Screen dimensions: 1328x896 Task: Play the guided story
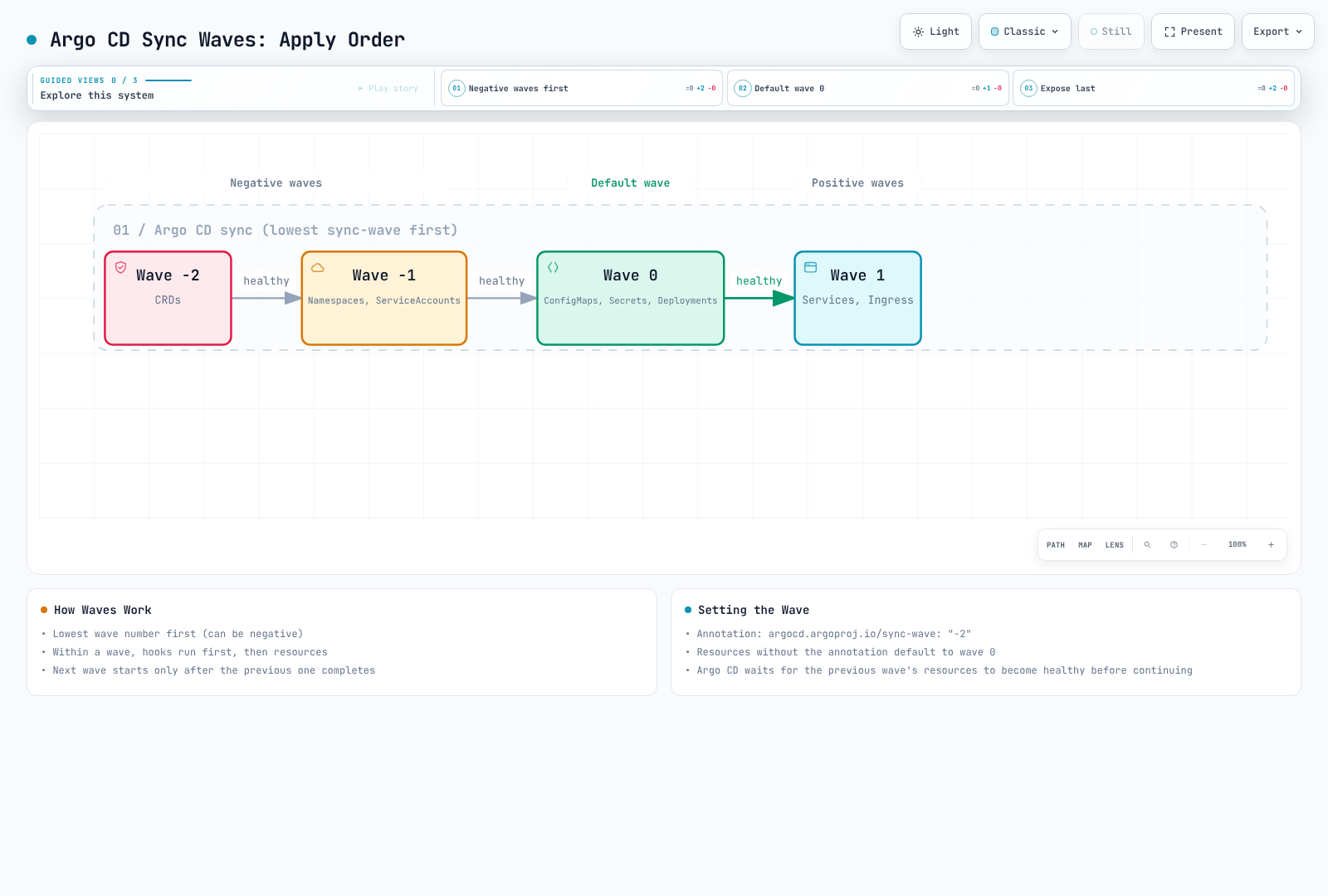(x=388, y=88)
